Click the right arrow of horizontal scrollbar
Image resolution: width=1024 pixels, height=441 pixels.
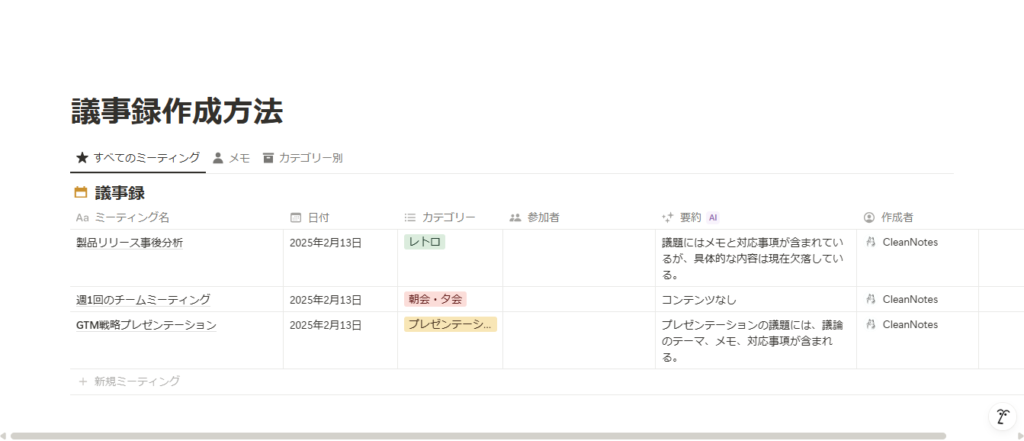[1020, 436]
